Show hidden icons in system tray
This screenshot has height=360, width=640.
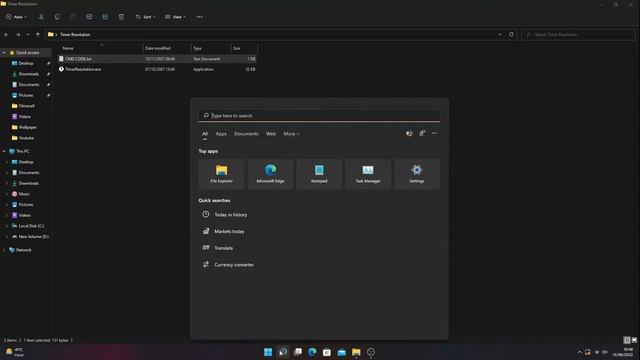pos(580,352)
